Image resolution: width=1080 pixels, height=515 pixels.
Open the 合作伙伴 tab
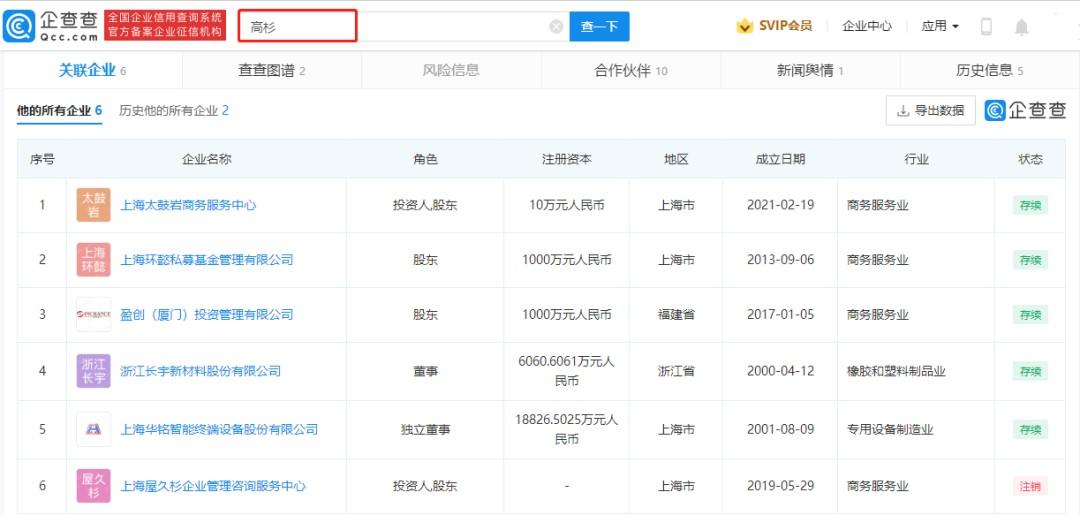click(631, 70)
